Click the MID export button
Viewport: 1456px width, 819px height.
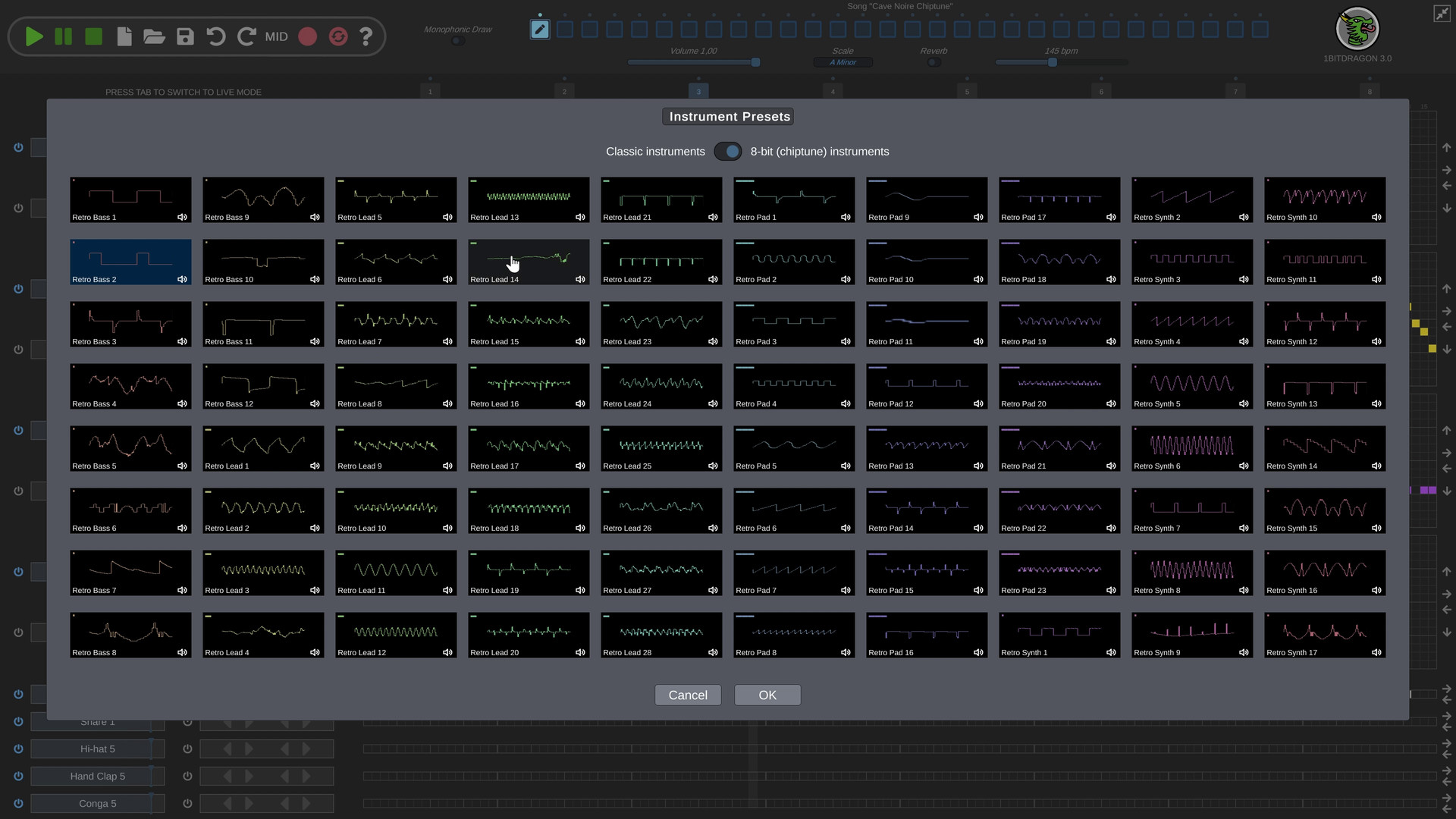tap(276, 36)
